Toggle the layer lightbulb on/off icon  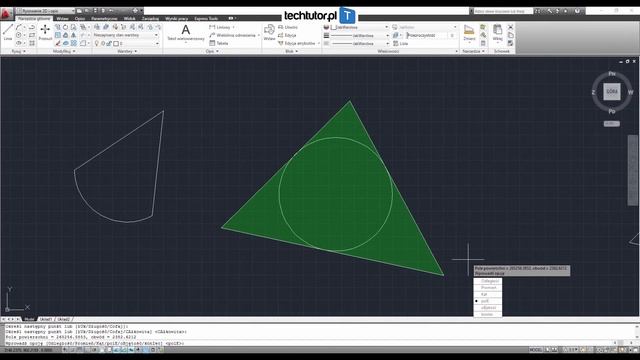pyautogui.click(x=97, y=43)
